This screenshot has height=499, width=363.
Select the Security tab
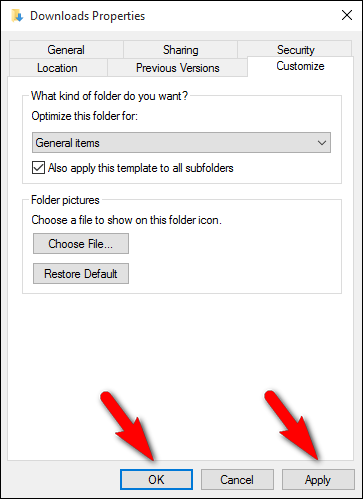click(295, 50)
